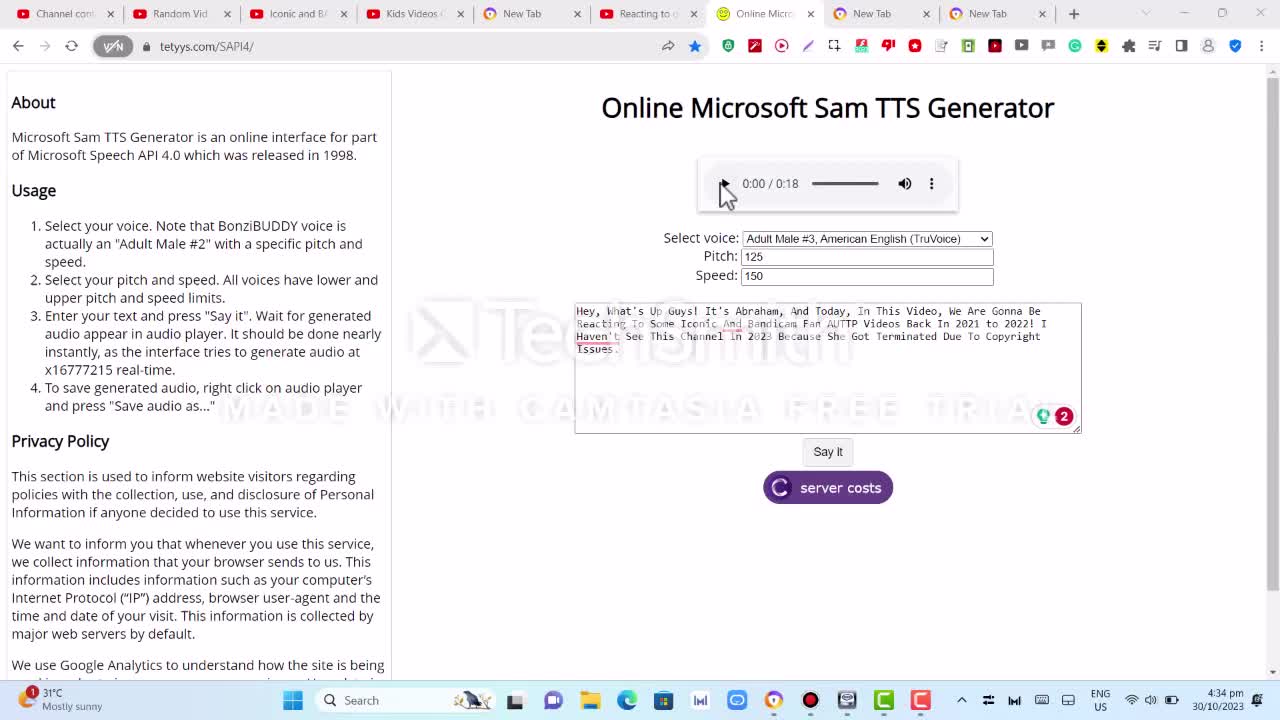The width and height of the screenshot is (1280, 720).
Task: Close the Online Microsoft Sam tab
Action: (810, 14)
